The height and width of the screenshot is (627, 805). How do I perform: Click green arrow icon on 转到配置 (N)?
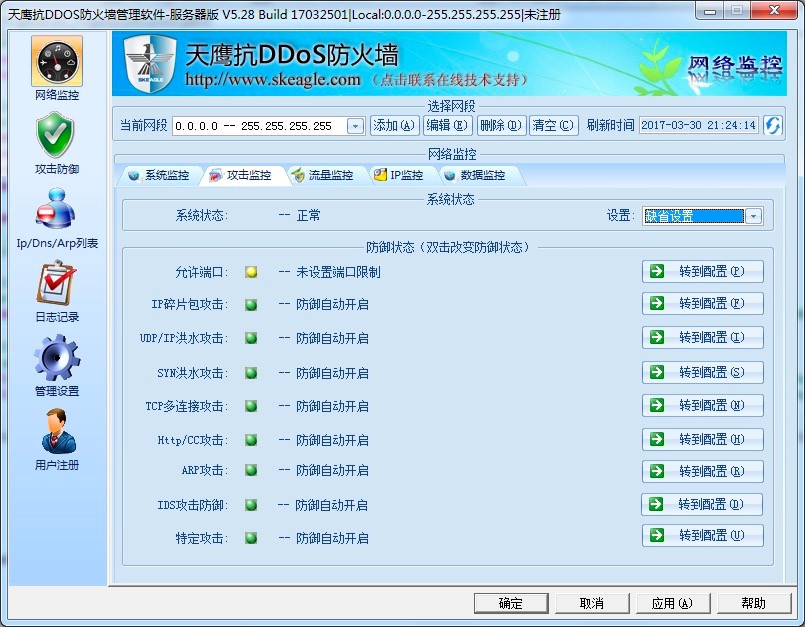point(657,405)
